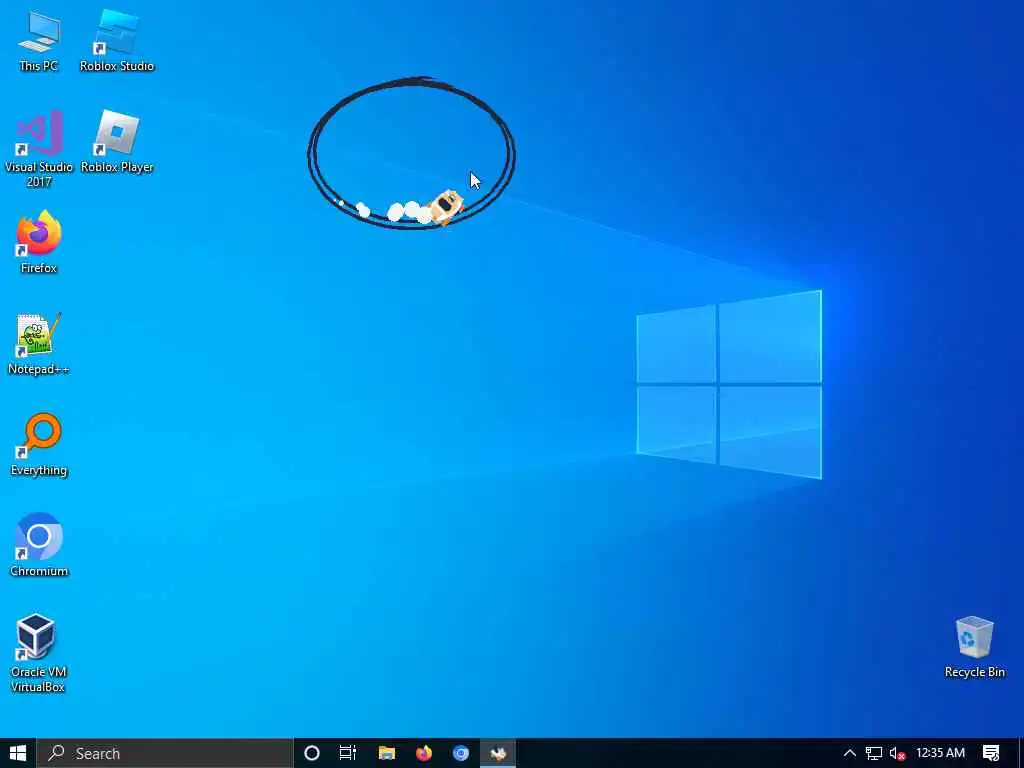Open the Windows Start menu
This screenshot has width=1024, height=768.
(x=18, y=753)
